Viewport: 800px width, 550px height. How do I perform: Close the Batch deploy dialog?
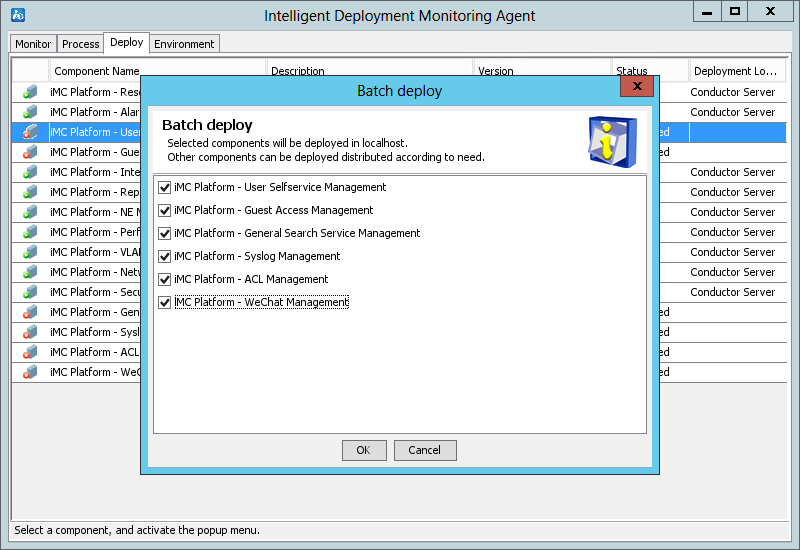click(x=637, y=86)
